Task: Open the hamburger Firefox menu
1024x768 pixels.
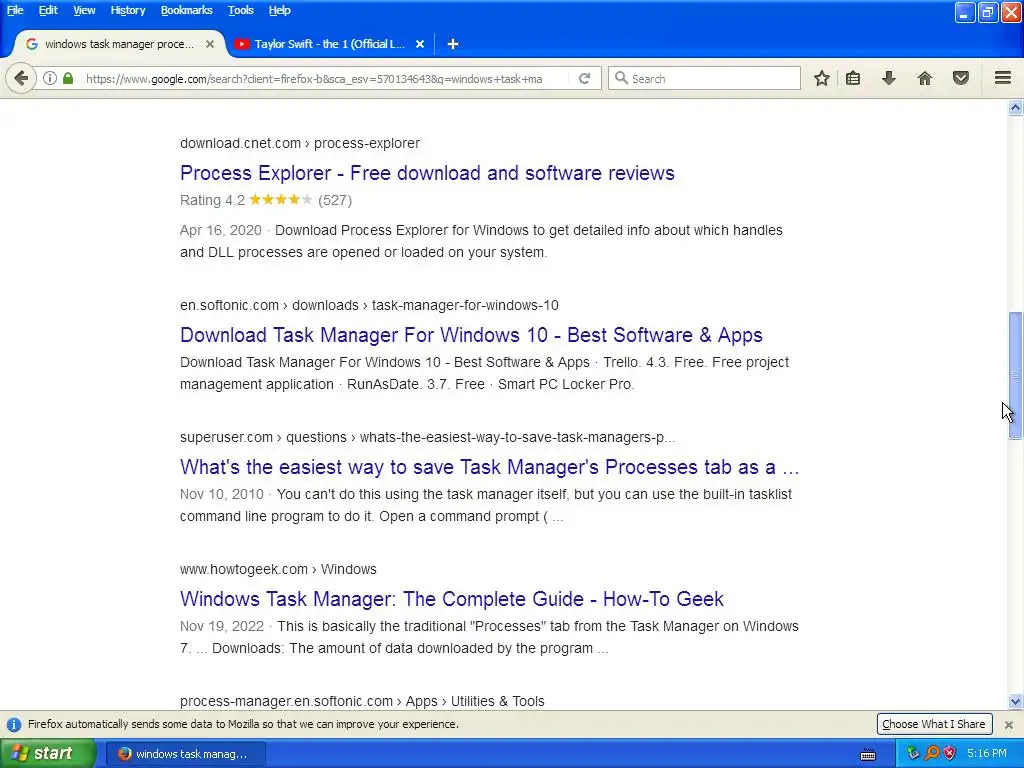Action: pyautogui.click(x=1003, y=78)
